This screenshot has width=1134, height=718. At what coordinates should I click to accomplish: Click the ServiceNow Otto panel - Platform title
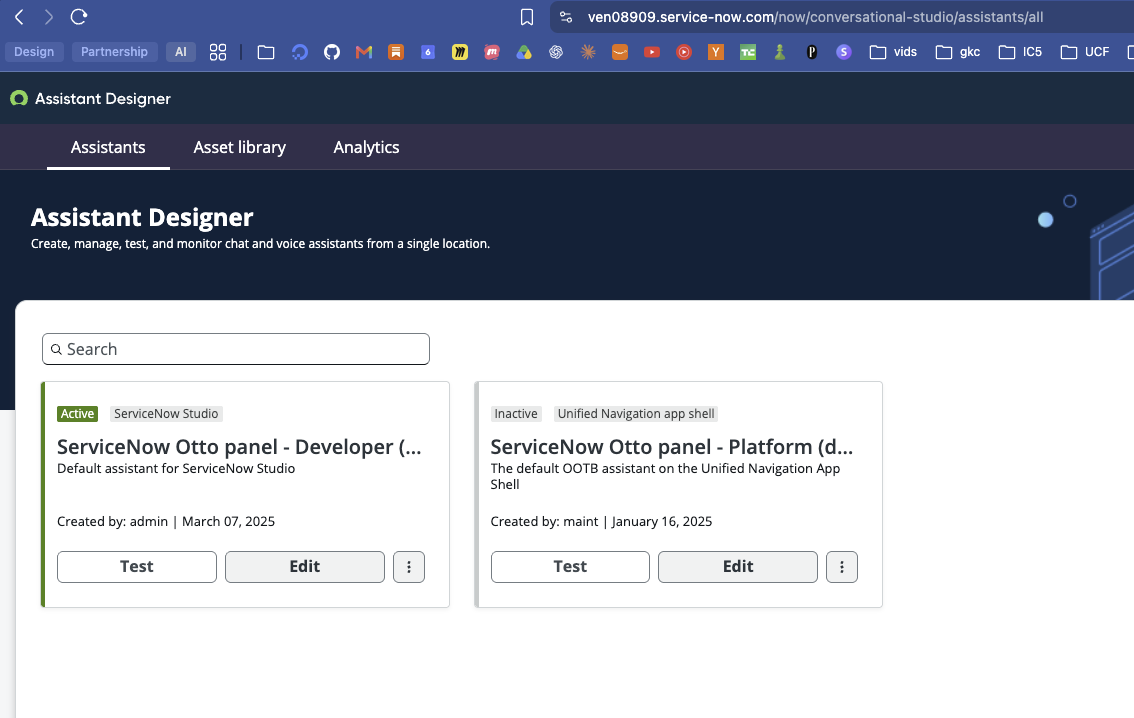point(672,447)
